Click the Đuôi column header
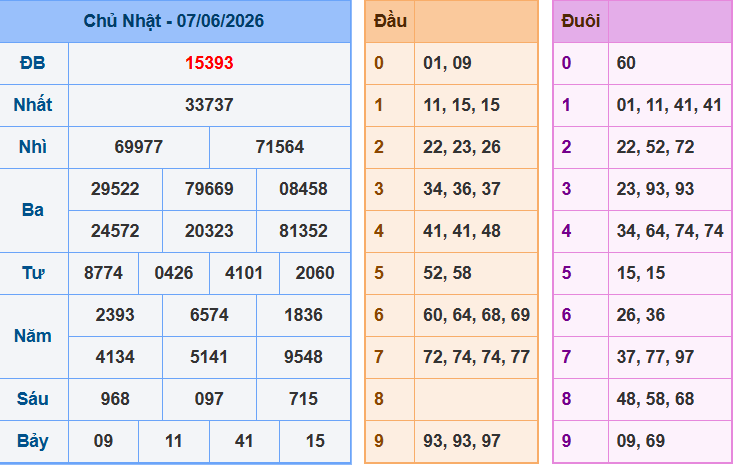736x465 pixels. [x=581, y=21]
